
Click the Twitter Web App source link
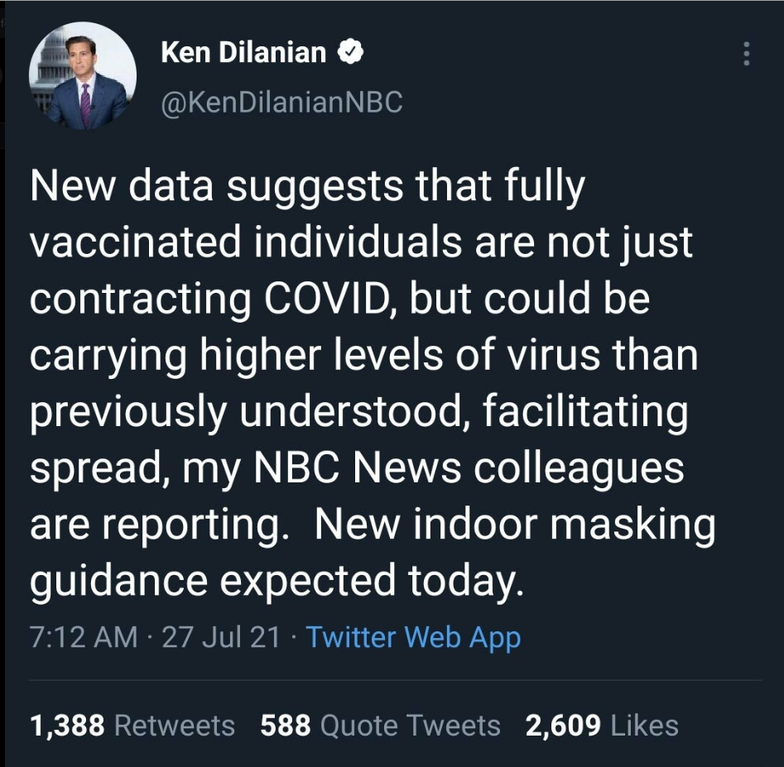413,637
